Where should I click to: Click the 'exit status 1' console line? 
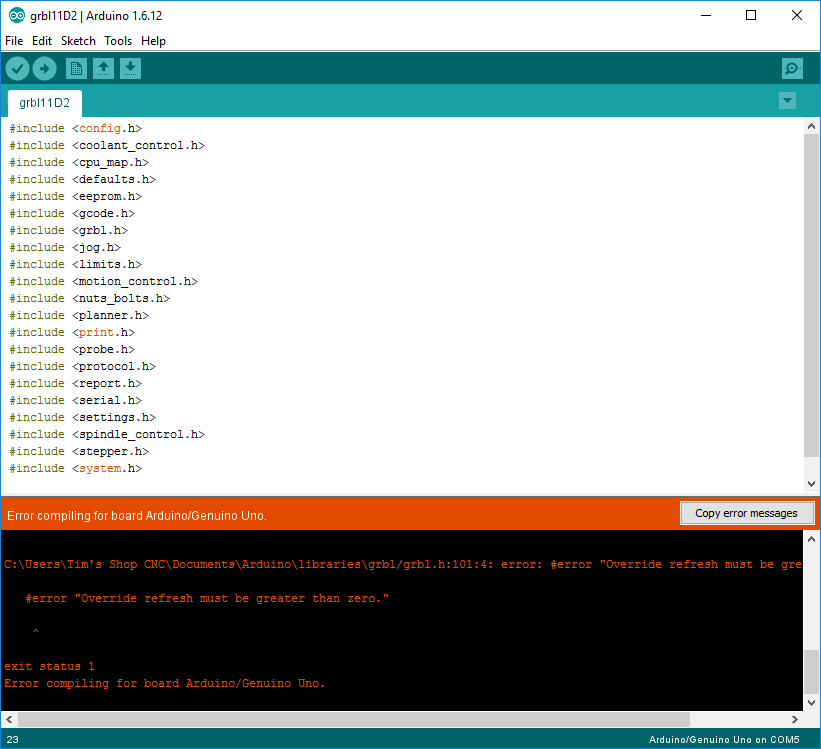coord(50,667)
